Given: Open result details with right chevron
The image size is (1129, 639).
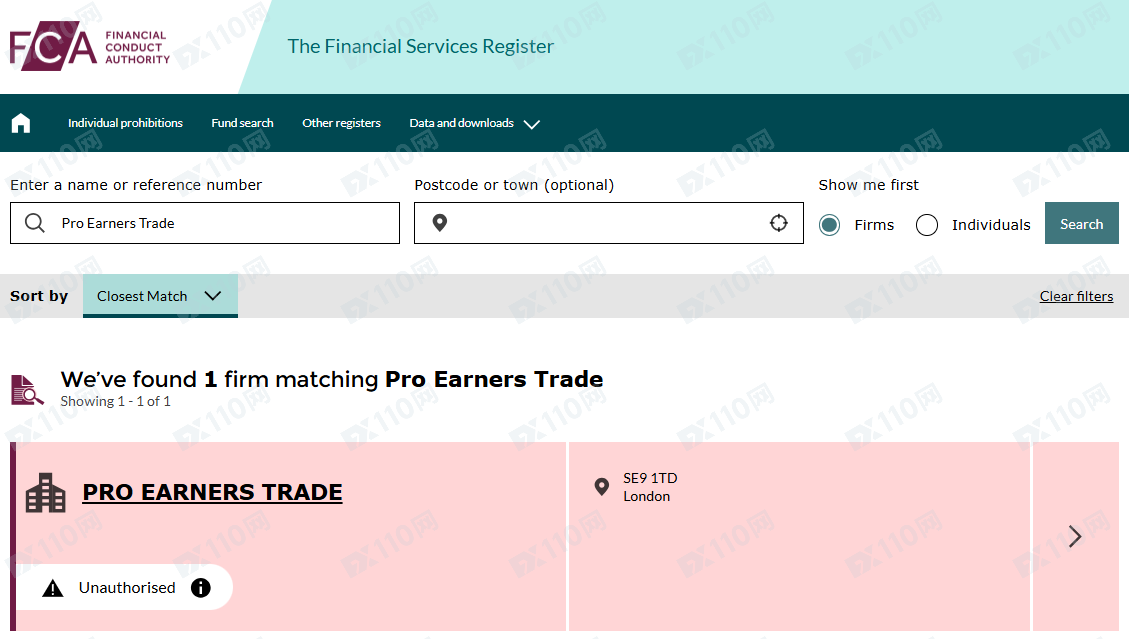Looking at the screenshot, I should [x=1075, y=537].
